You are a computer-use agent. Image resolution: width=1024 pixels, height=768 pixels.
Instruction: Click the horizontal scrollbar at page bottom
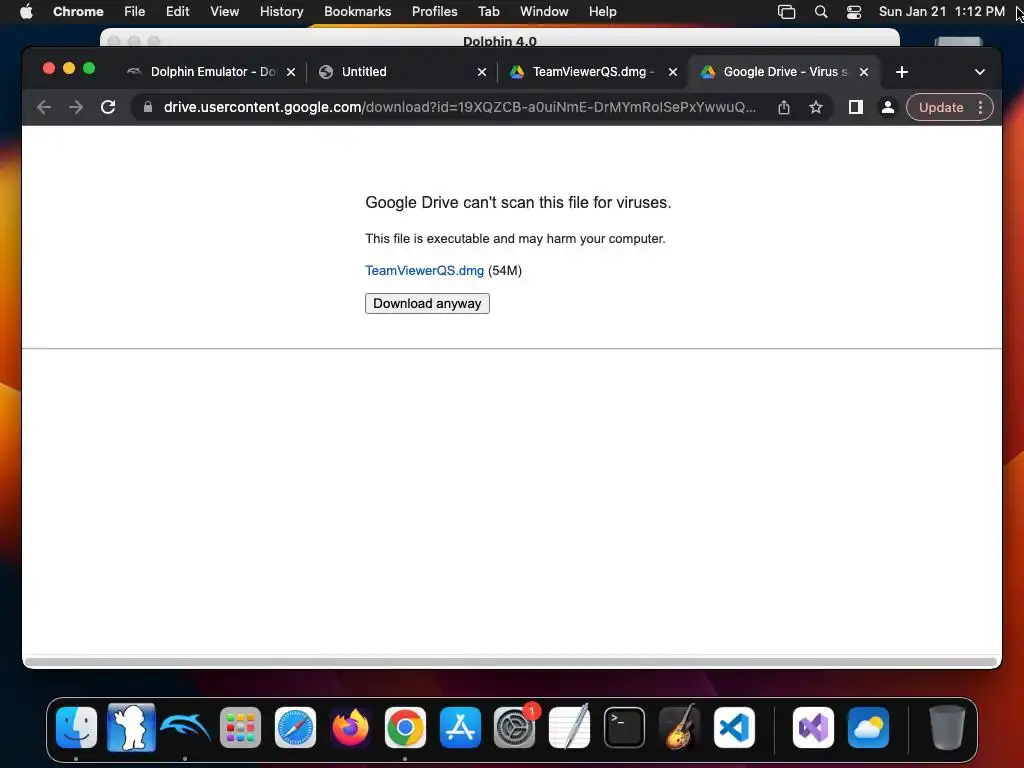coord(512,662)
